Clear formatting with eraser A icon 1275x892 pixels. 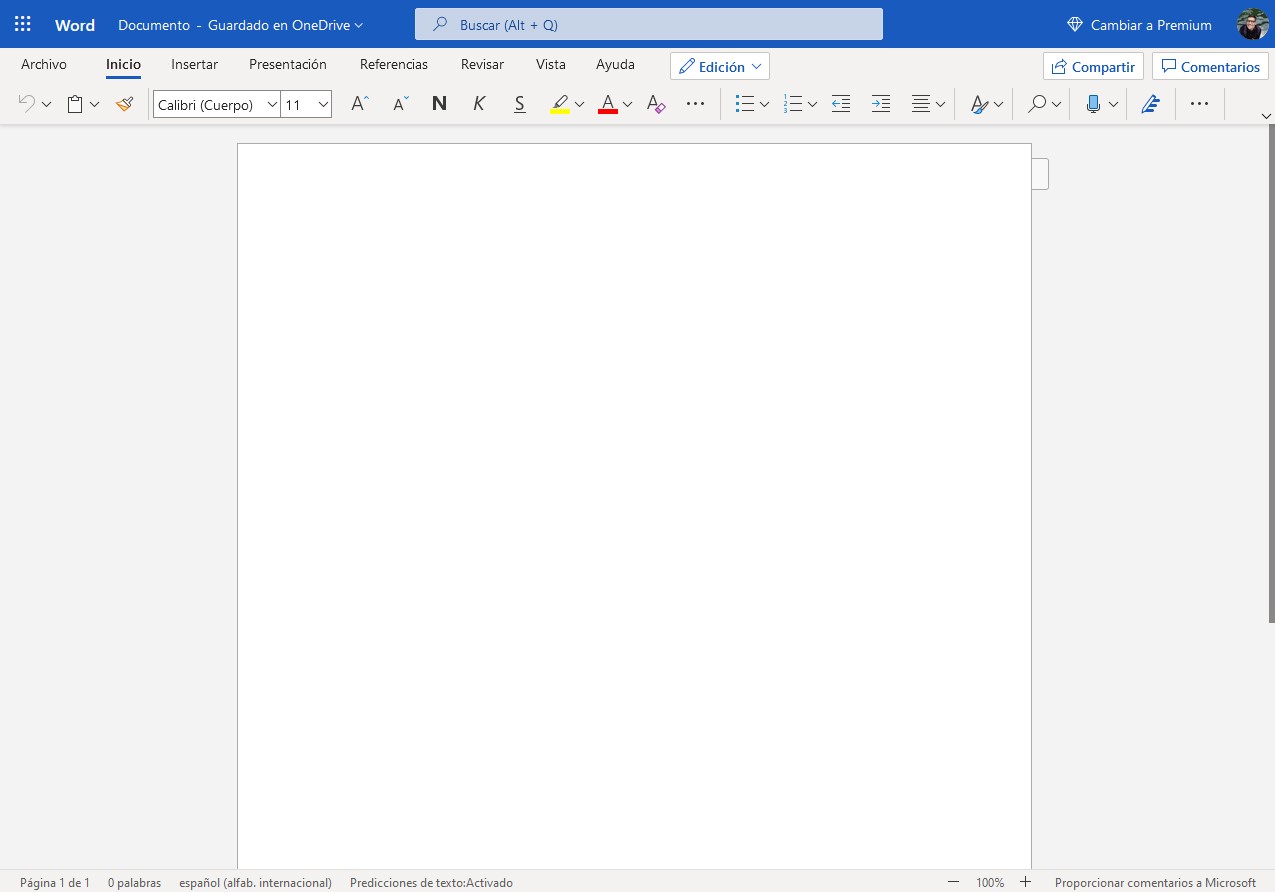(x=656, y=104)
